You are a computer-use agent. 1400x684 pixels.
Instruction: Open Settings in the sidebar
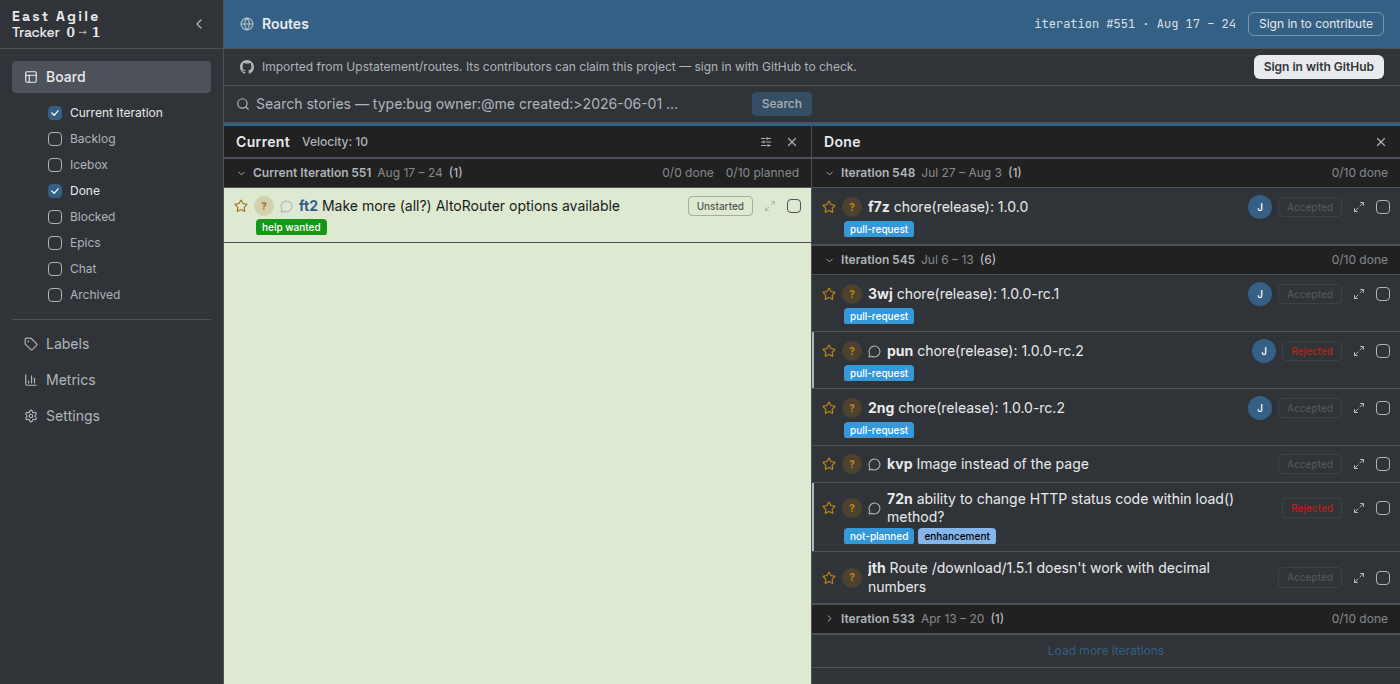click(111, 416)
